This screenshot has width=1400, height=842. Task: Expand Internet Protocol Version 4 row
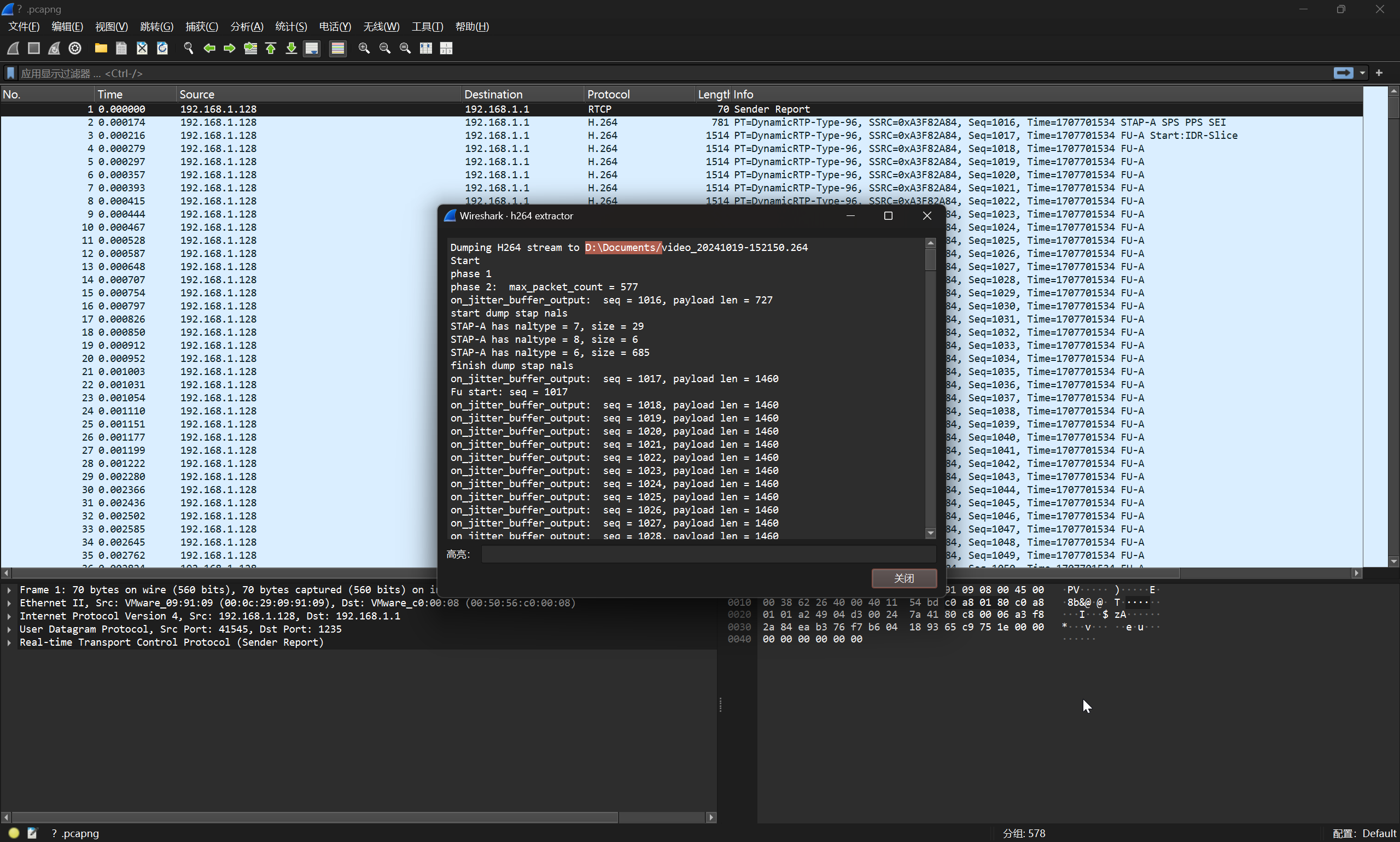pyautogui.click(x=10, y=616)
